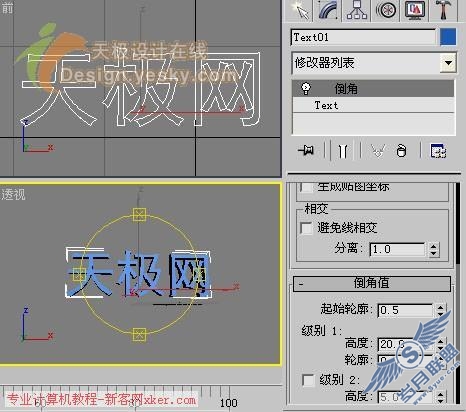466x412 pixels.
Task: Click the left rotate gizmo handle
Action: (79, 275)
